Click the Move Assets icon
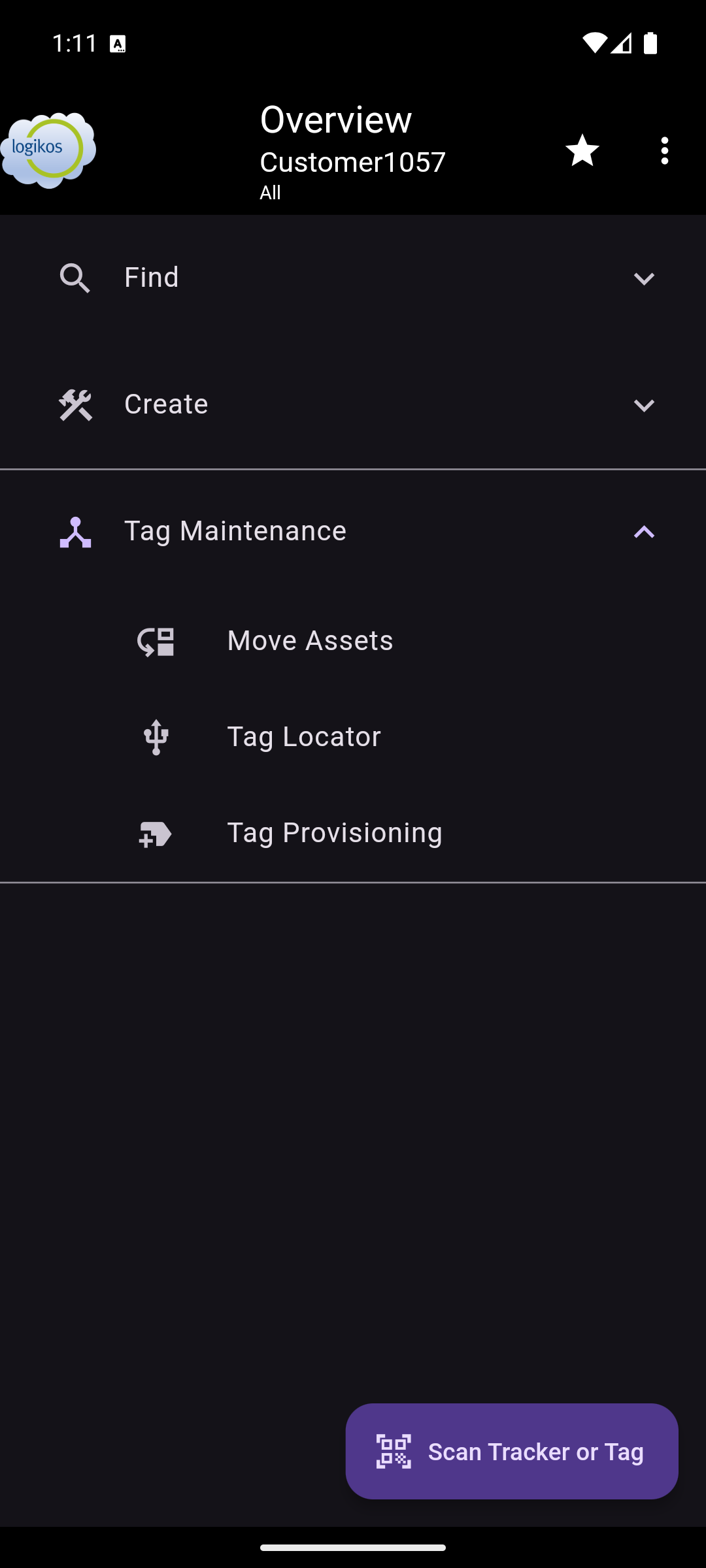This screenshot has height=1568, width=706. (x=156, y=641)
